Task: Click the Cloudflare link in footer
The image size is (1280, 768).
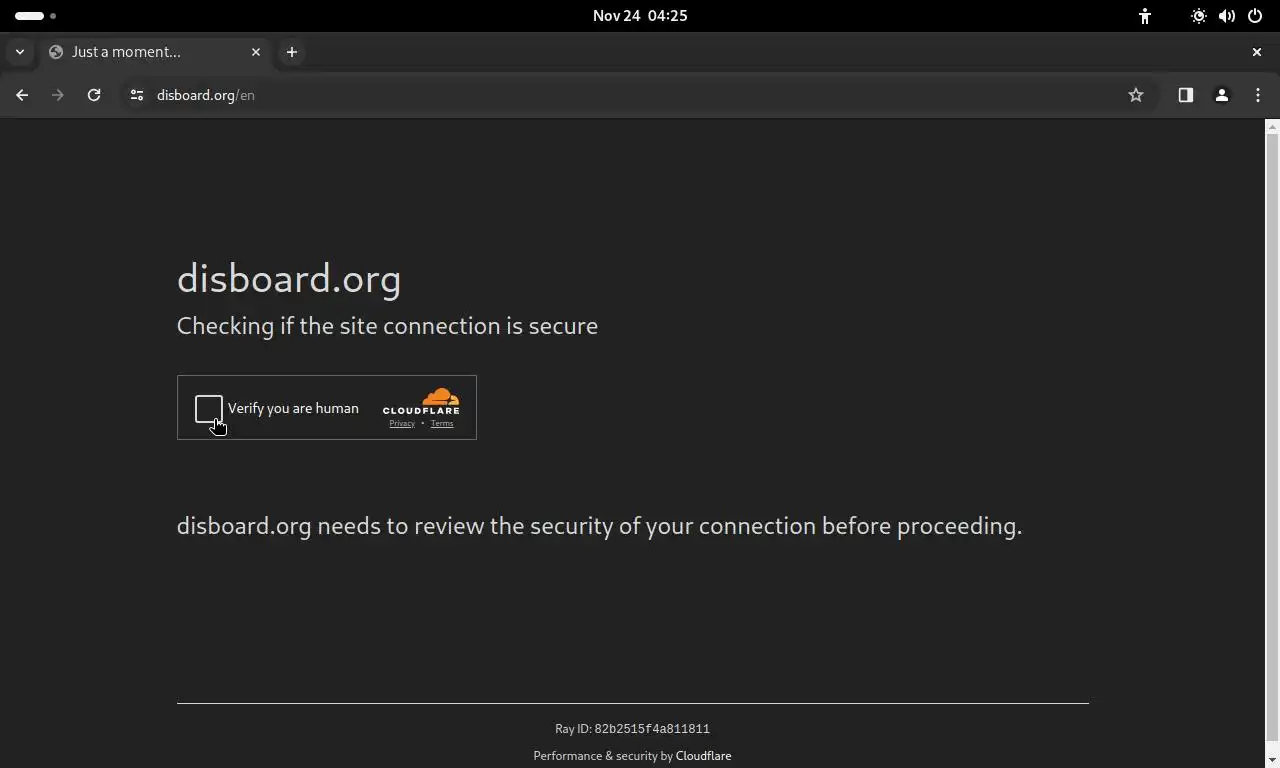Action: [x=703, y=756]
